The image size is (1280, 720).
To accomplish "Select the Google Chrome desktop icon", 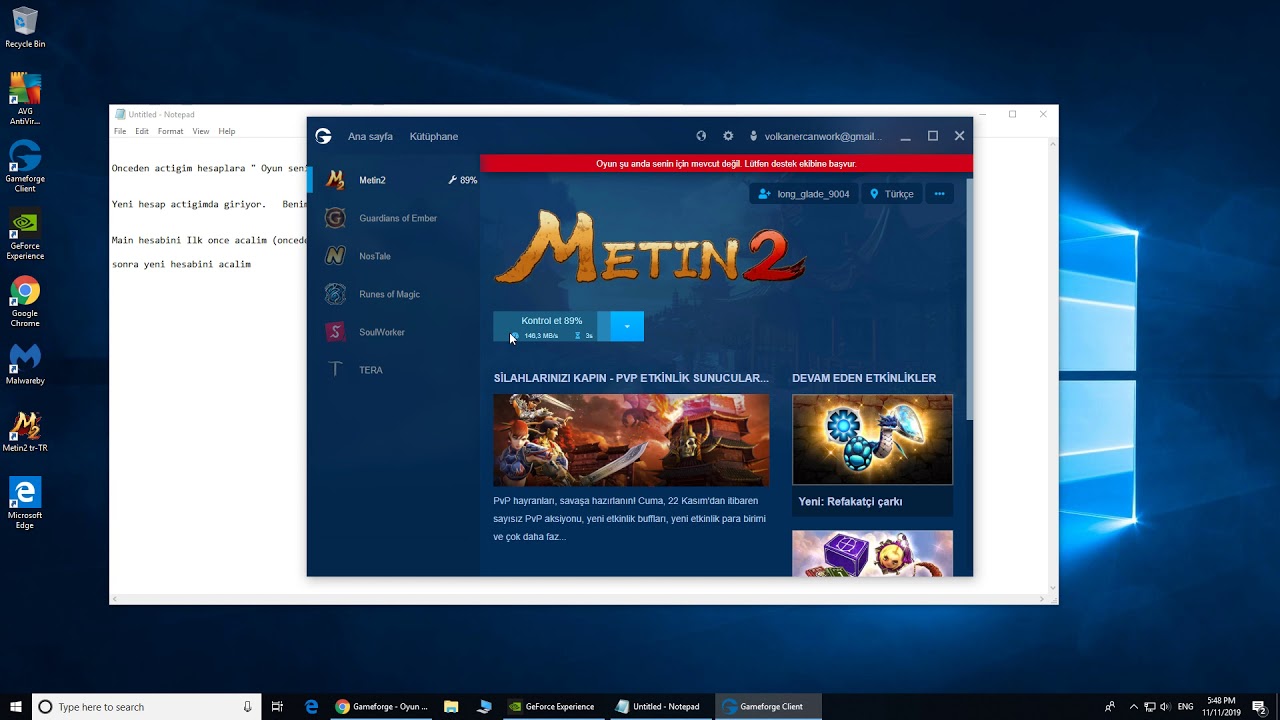I will click(x=25, y=302).
